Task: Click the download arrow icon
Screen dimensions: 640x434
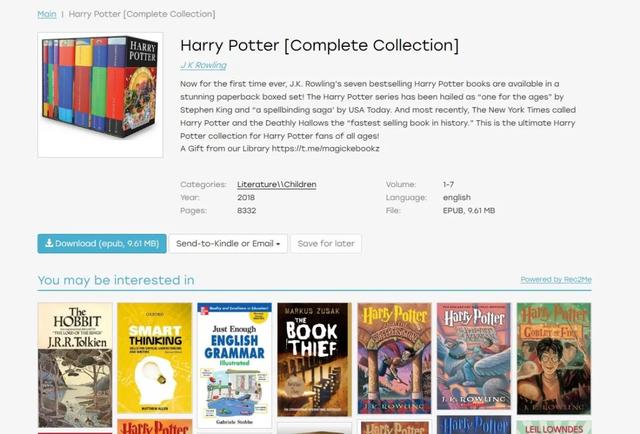Action: pos(49,243)
